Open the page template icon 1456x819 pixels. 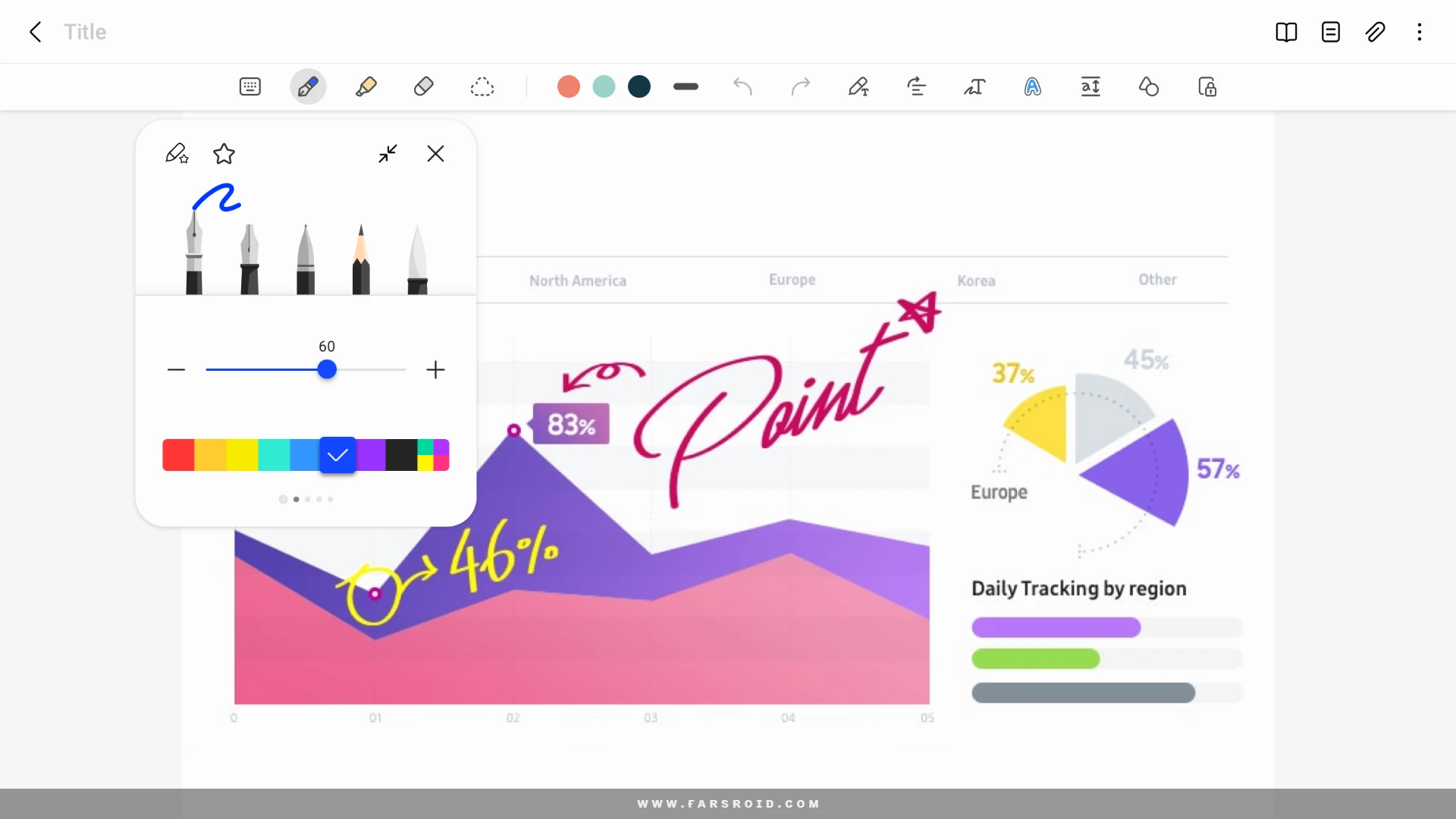pyautogui.click(x=1331, y=32)
